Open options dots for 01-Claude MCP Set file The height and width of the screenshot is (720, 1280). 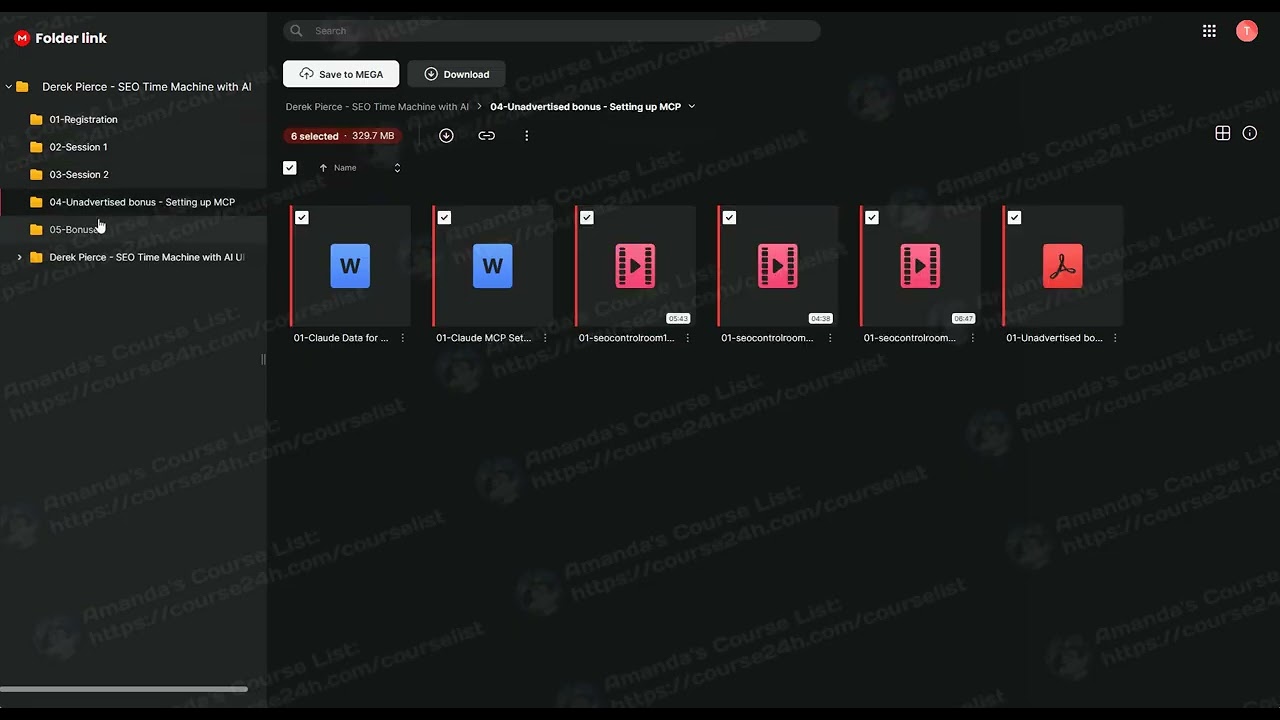545,338
